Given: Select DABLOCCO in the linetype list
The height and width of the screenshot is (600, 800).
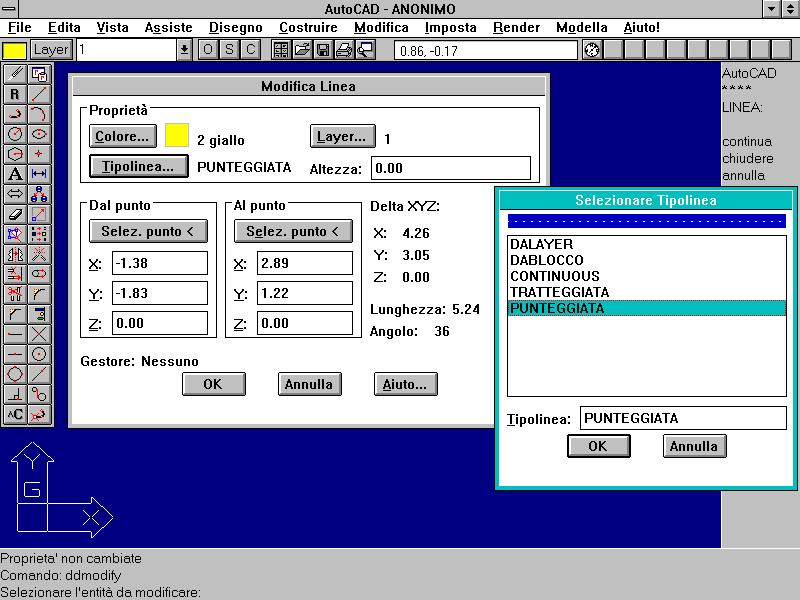Looking at the screenshot, I should (646, 260).
